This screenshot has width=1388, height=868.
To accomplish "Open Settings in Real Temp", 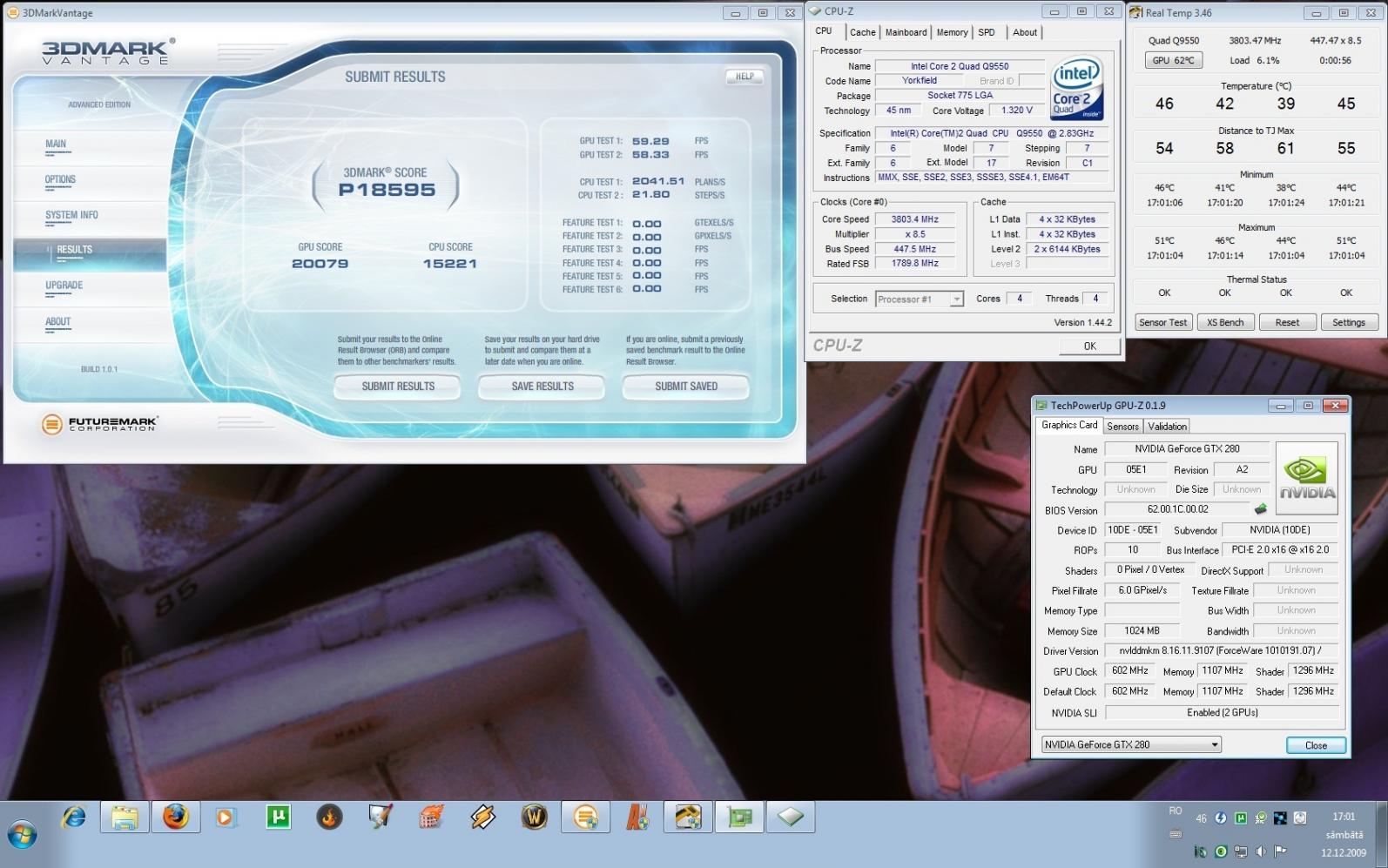I will coord(1349,322).
